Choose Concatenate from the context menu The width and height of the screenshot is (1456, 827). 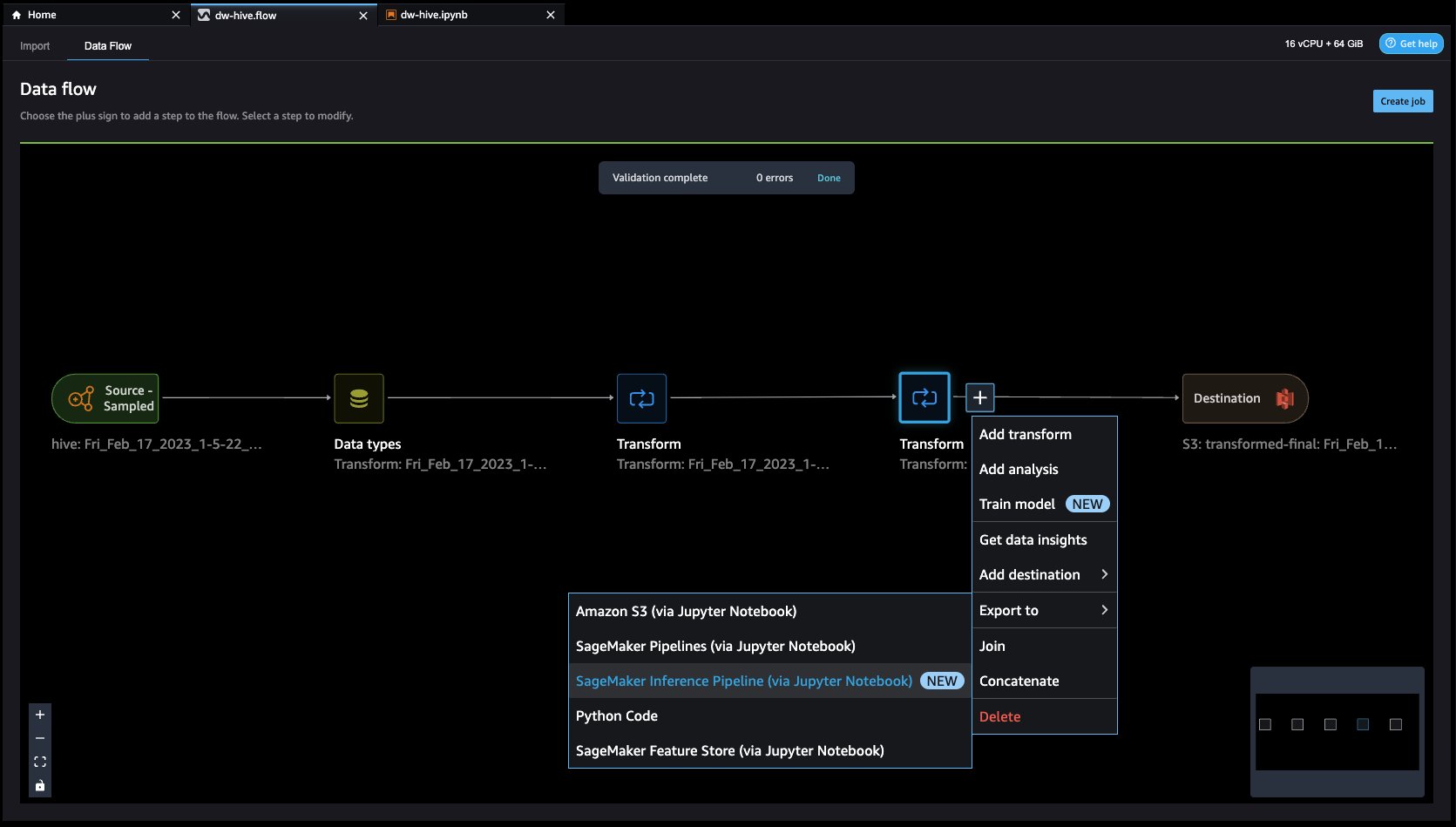click(x=1044, y=681)
